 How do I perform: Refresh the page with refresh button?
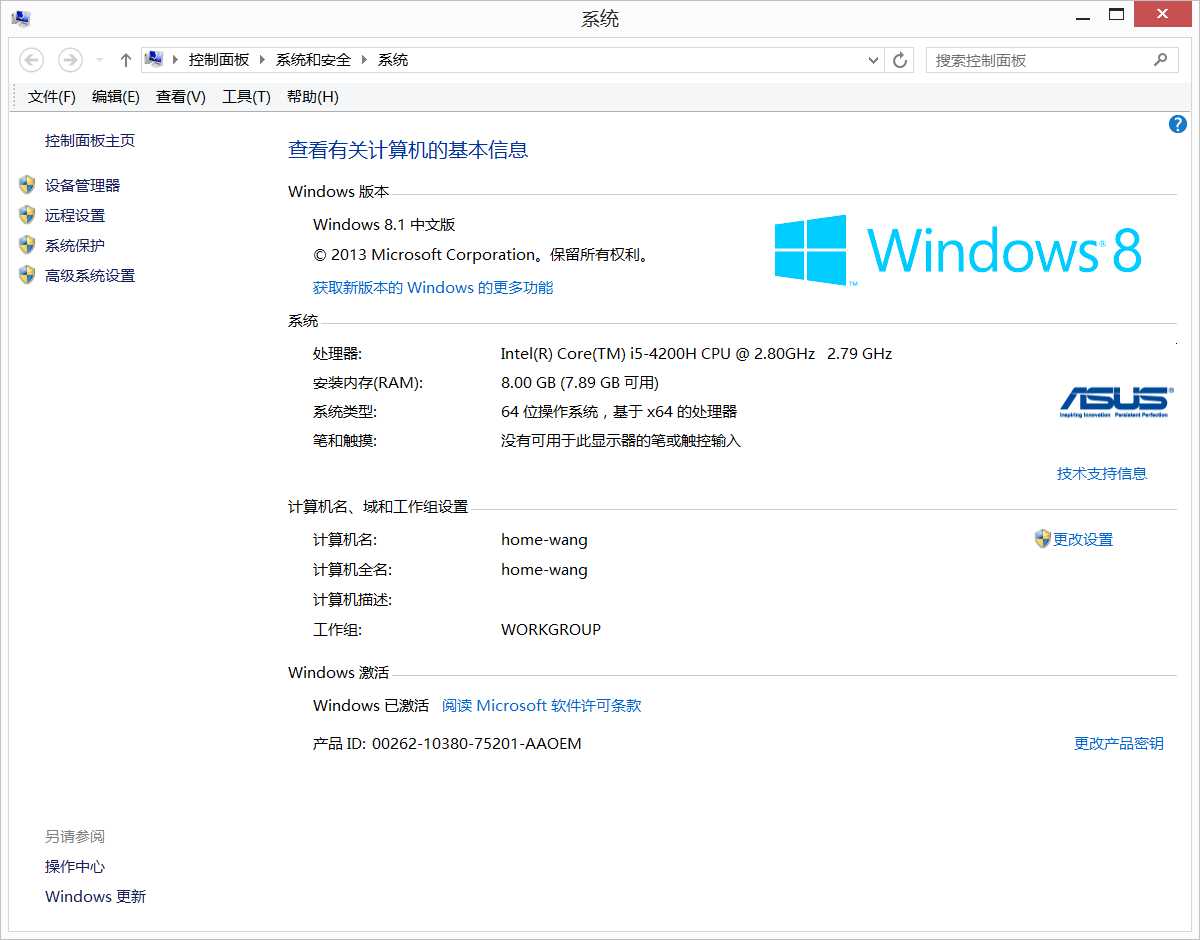pos(900,60)
